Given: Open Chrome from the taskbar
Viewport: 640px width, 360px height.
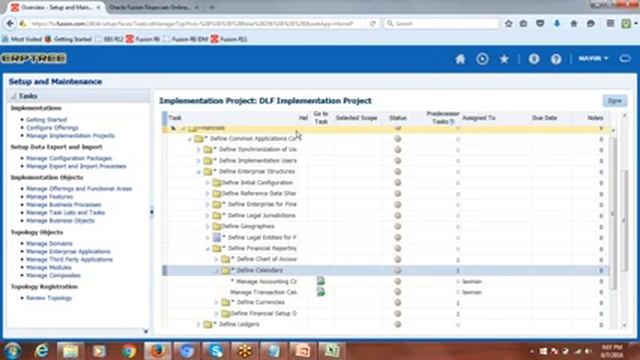Looking at the screenshot, I should tap(129, 351).
